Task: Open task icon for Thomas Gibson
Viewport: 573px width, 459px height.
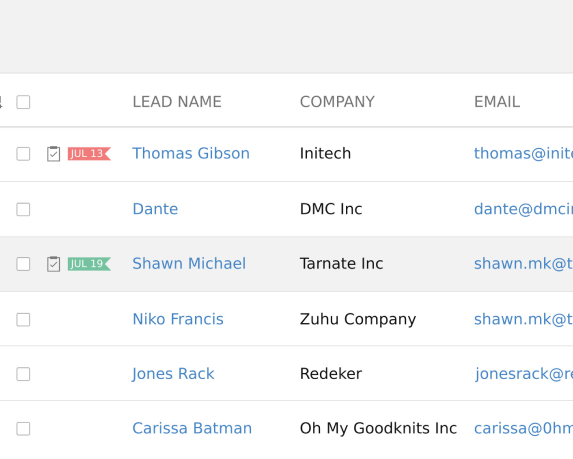Action: click(53, 154)
